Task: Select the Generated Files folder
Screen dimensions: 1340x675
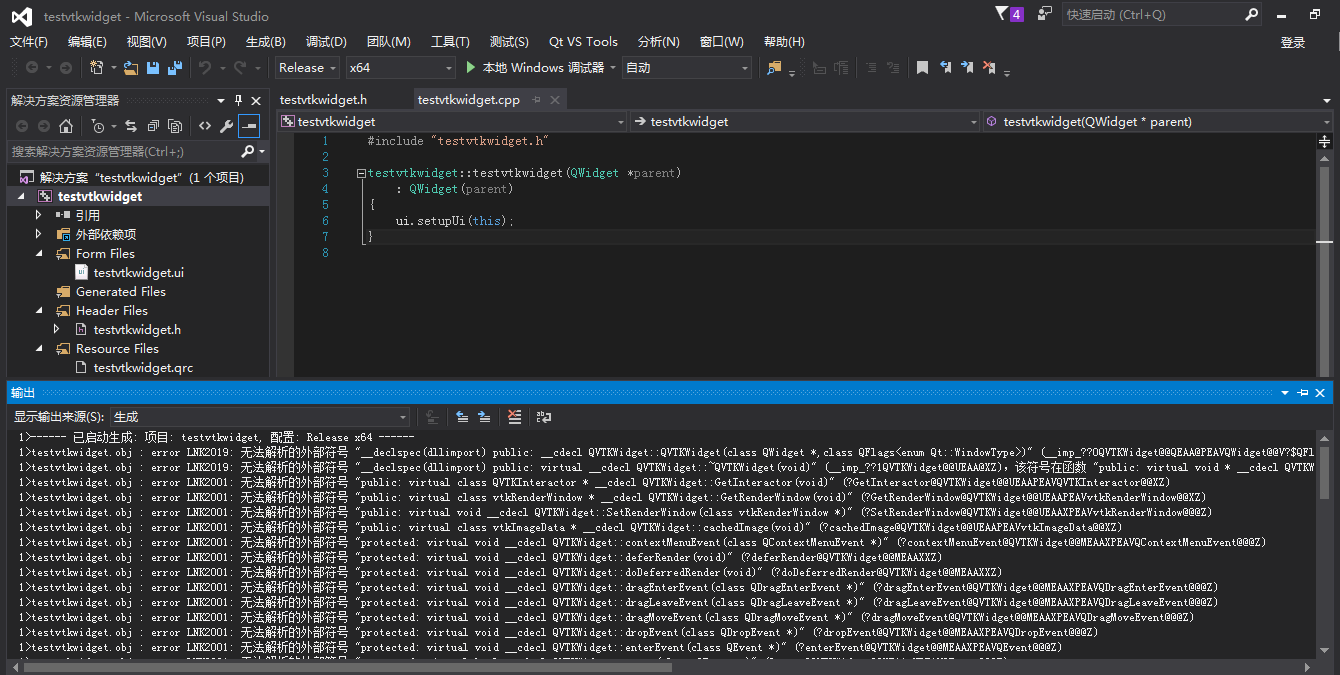Action: (121, 291)
